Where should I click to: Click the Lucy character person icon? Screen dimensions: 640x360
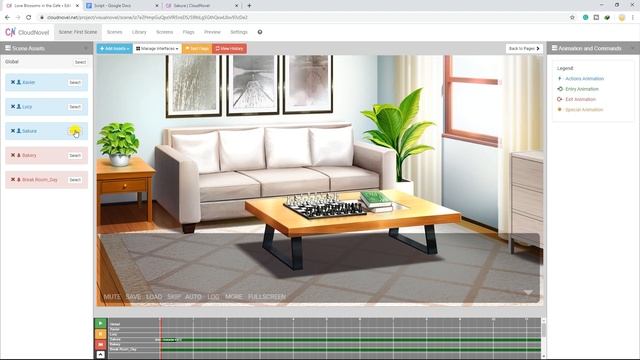pos(19,107)
